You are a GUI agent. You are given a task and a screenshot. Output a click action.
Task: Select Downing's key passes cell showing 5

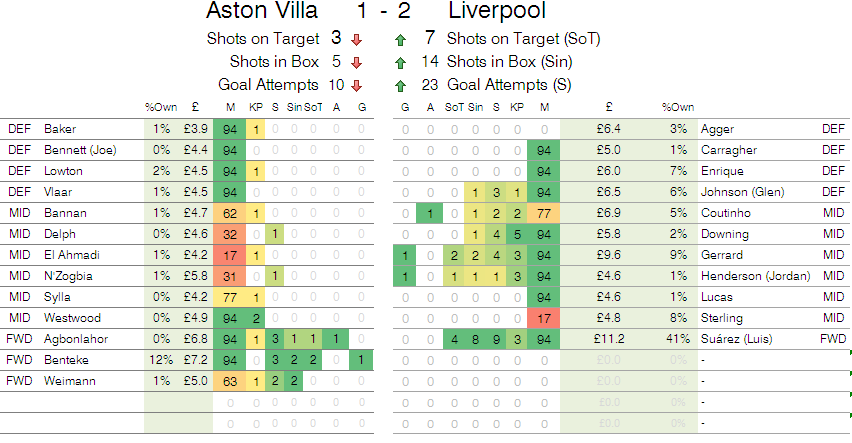pos(517,234)
